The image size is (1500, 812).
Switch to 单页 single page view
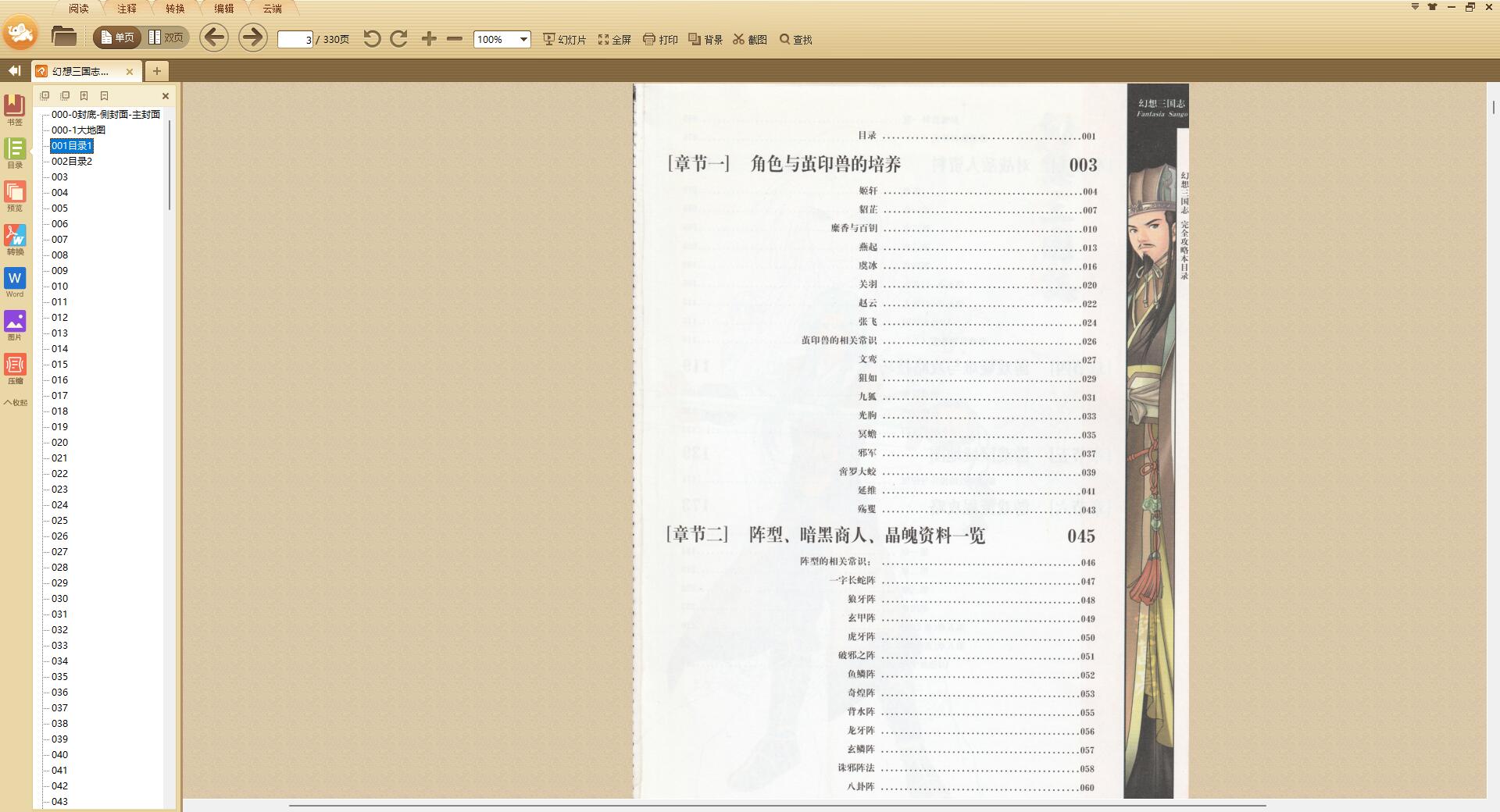point(117,37)
